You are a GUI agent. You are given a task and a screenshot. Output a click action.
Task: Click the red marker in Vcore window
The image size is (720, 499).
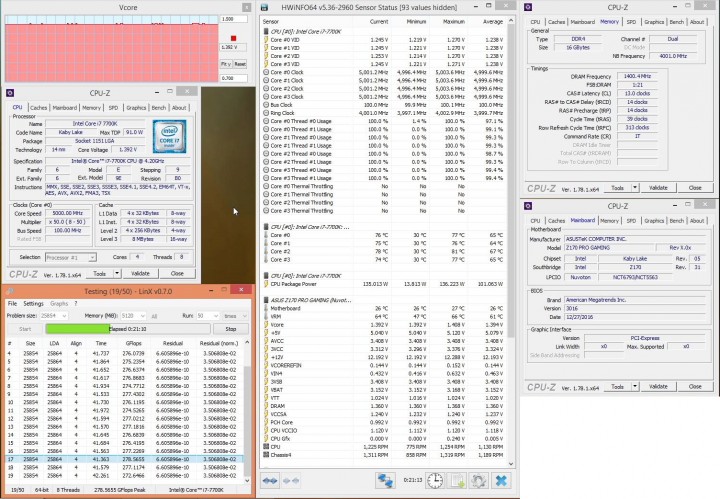point(233,38)
